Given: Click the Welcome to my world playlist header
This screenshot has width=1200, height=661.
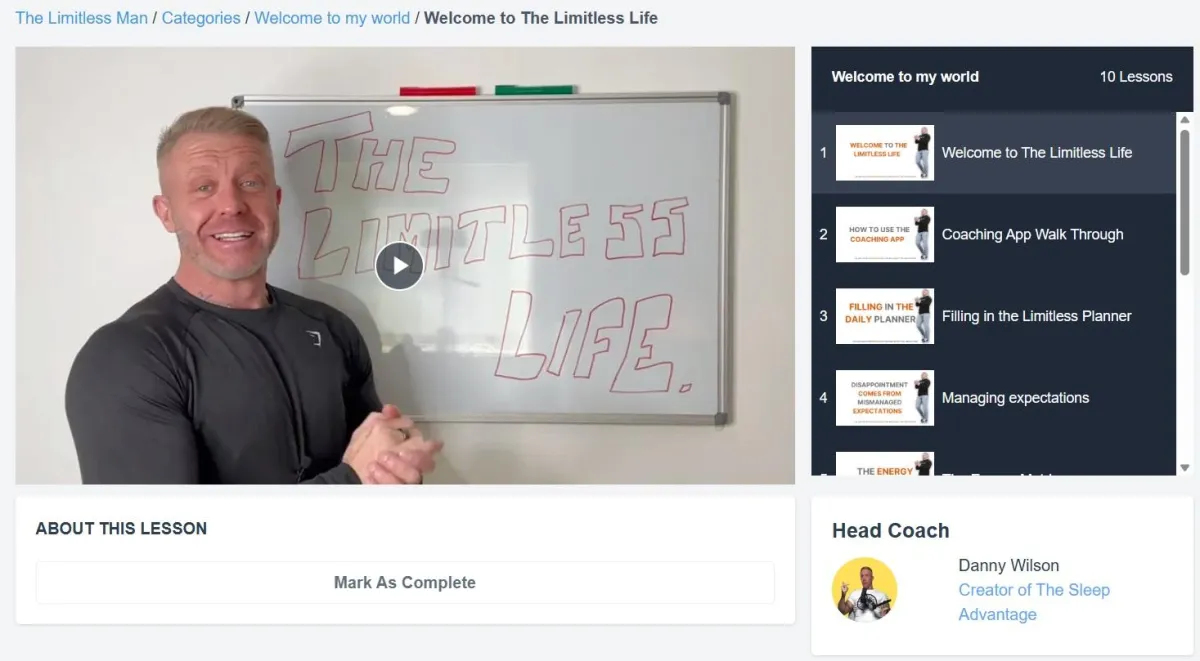Looking at the screenshot, I should point(1002,77).
